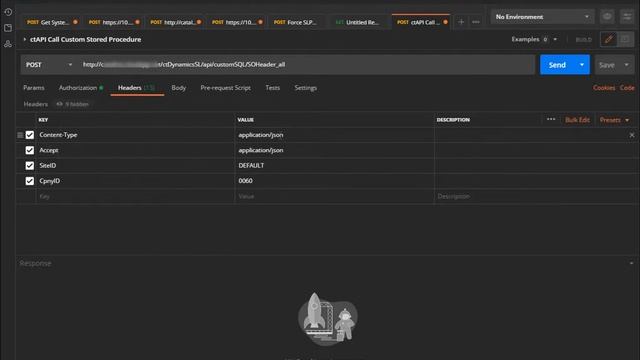Screen dimensions: 640x360
Task: Remove the Content-Type header row
Action: (x=631, y=135)
